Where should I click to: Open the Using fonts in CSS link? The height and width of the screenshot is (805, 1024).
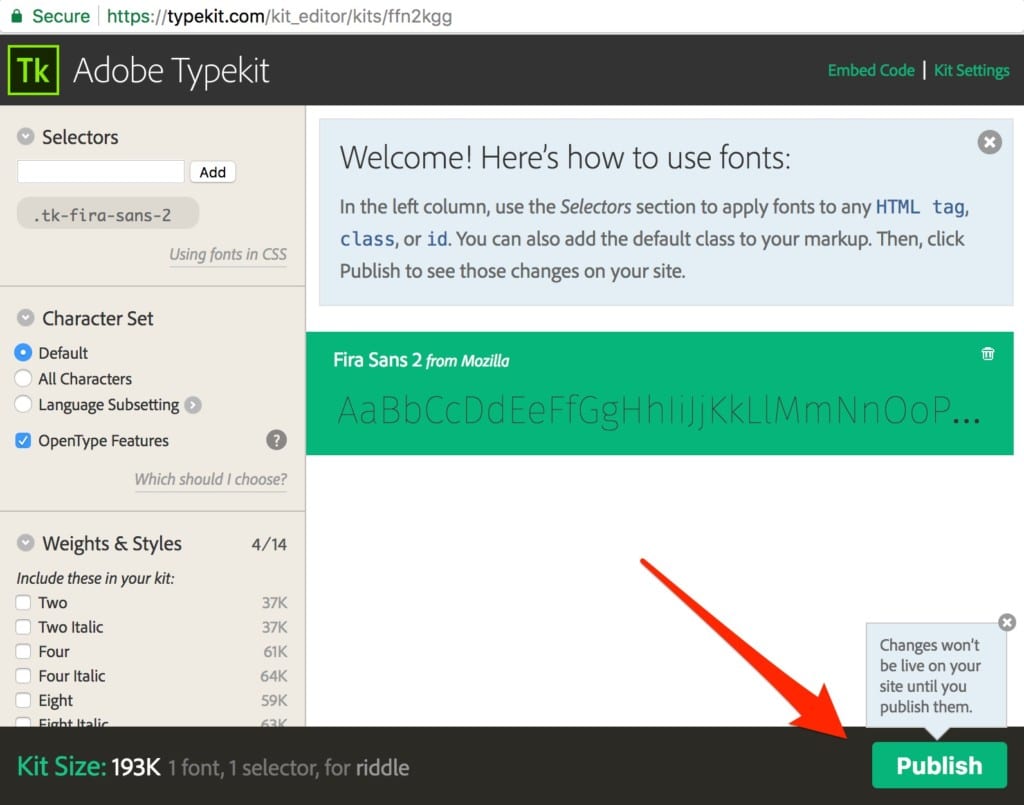[228, 254]
